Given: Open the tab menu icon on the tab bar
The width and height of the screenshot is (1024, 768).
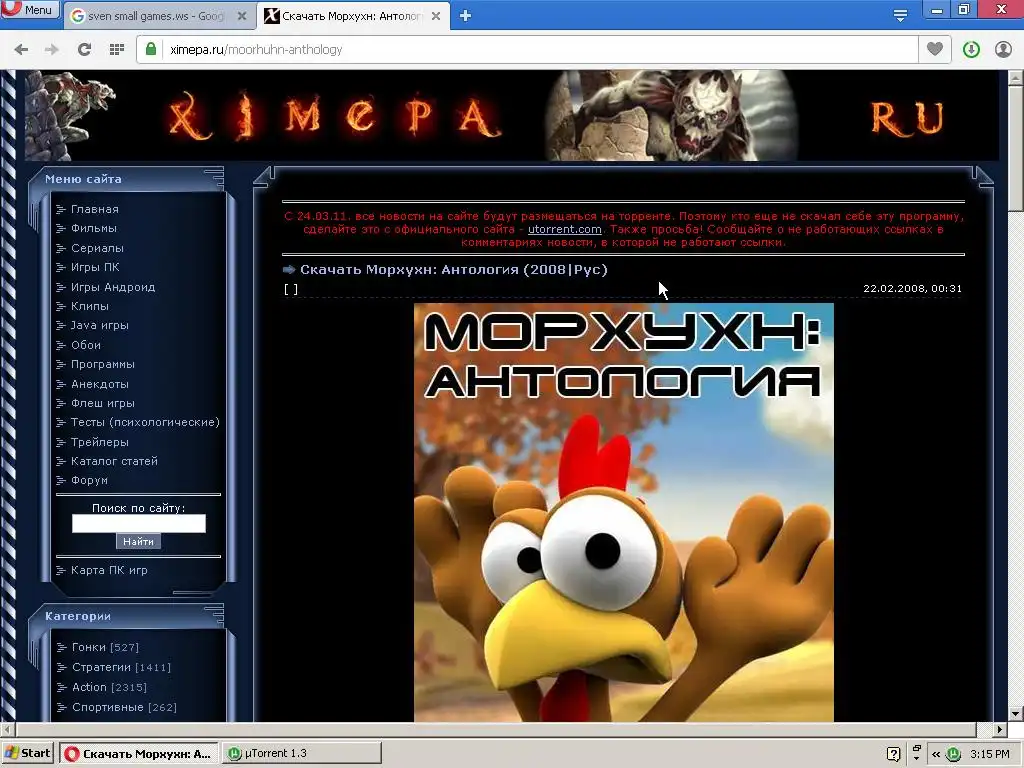Looking at the screenshot, I should point(900,15).
